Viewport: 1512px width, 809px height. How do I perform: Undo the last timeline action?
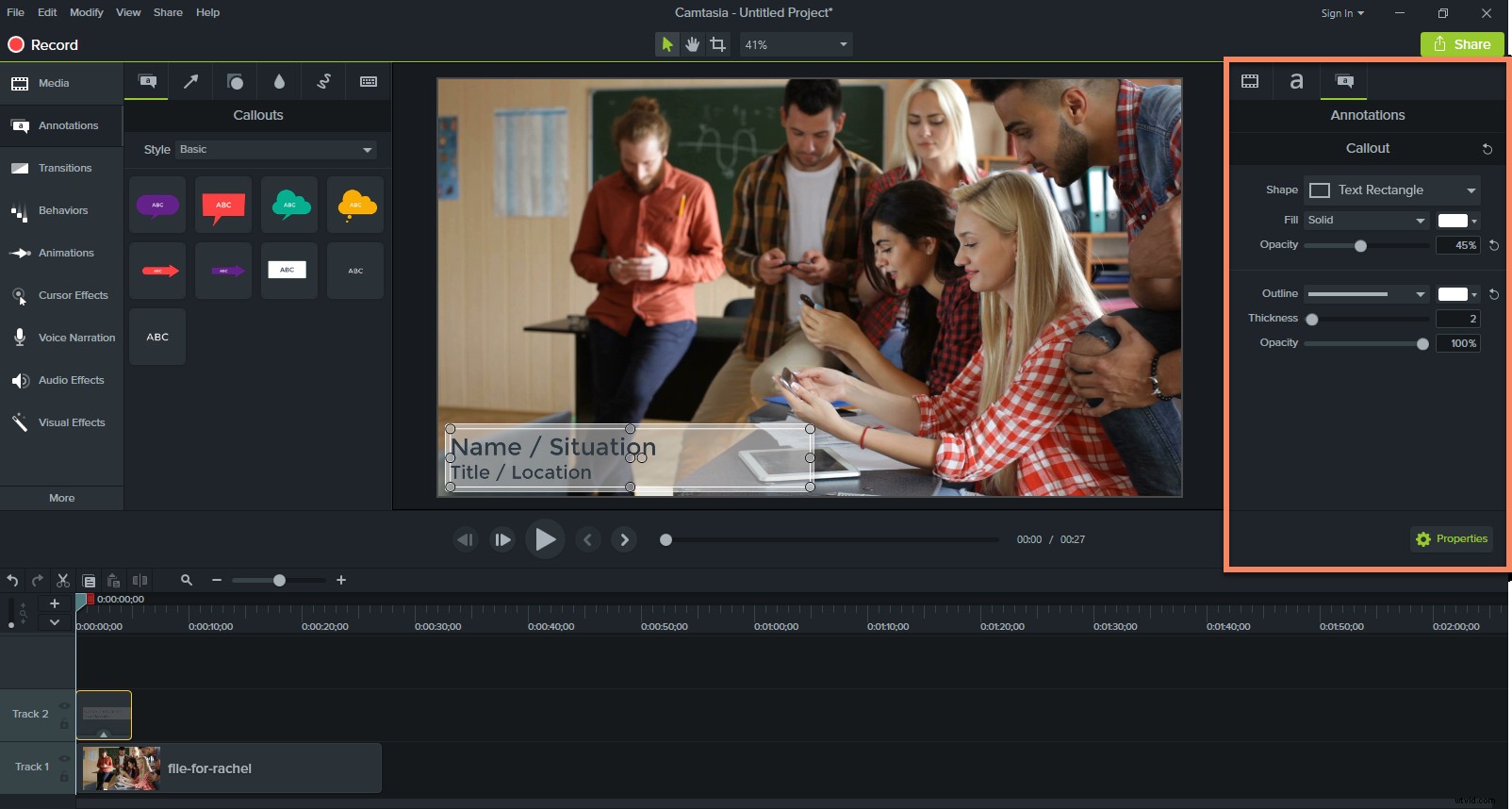click(x=12, y=581)
